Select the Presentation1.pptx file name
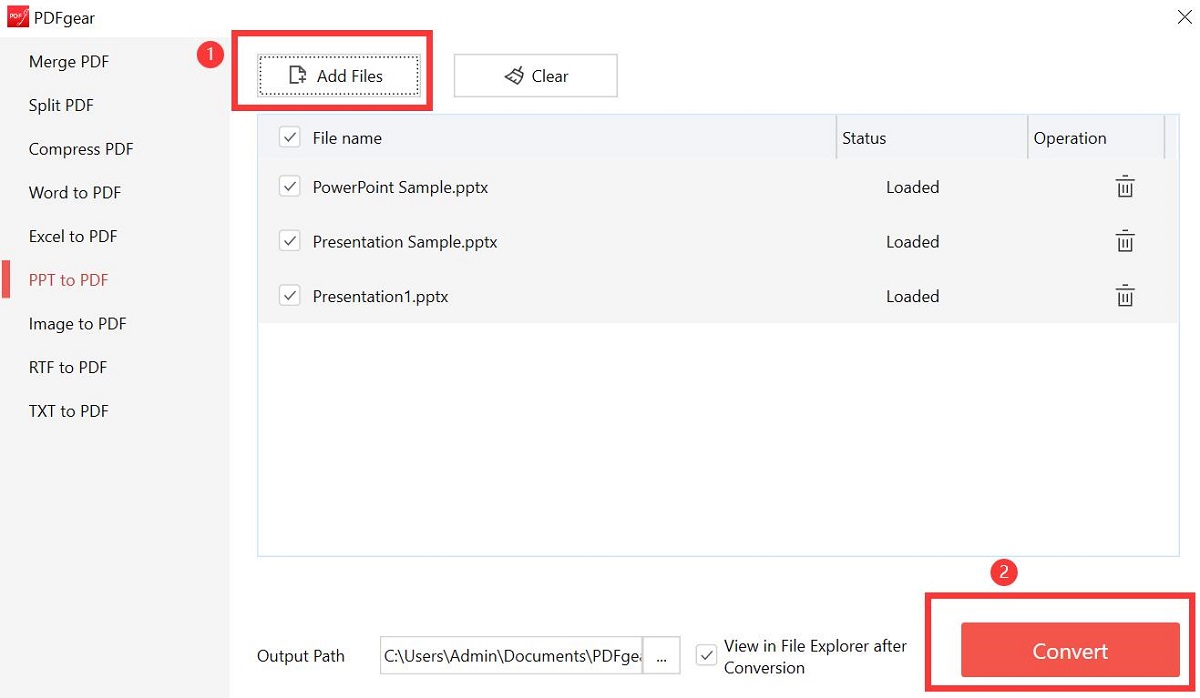Viewport: 1200px width, 698px height. coord(380,296)
